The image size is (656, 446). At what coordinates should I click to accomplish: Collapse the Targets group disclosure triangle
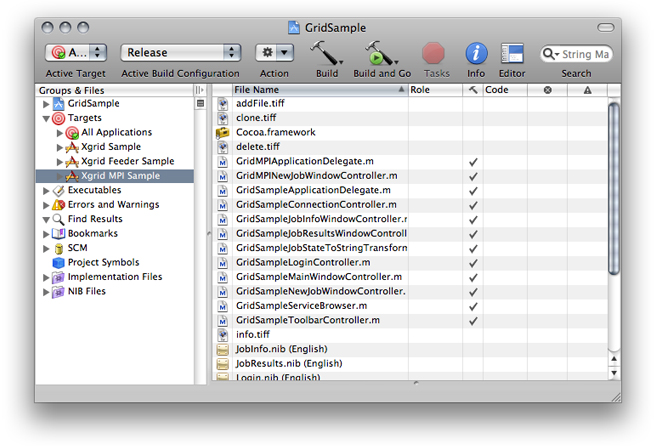coord(46,118)
